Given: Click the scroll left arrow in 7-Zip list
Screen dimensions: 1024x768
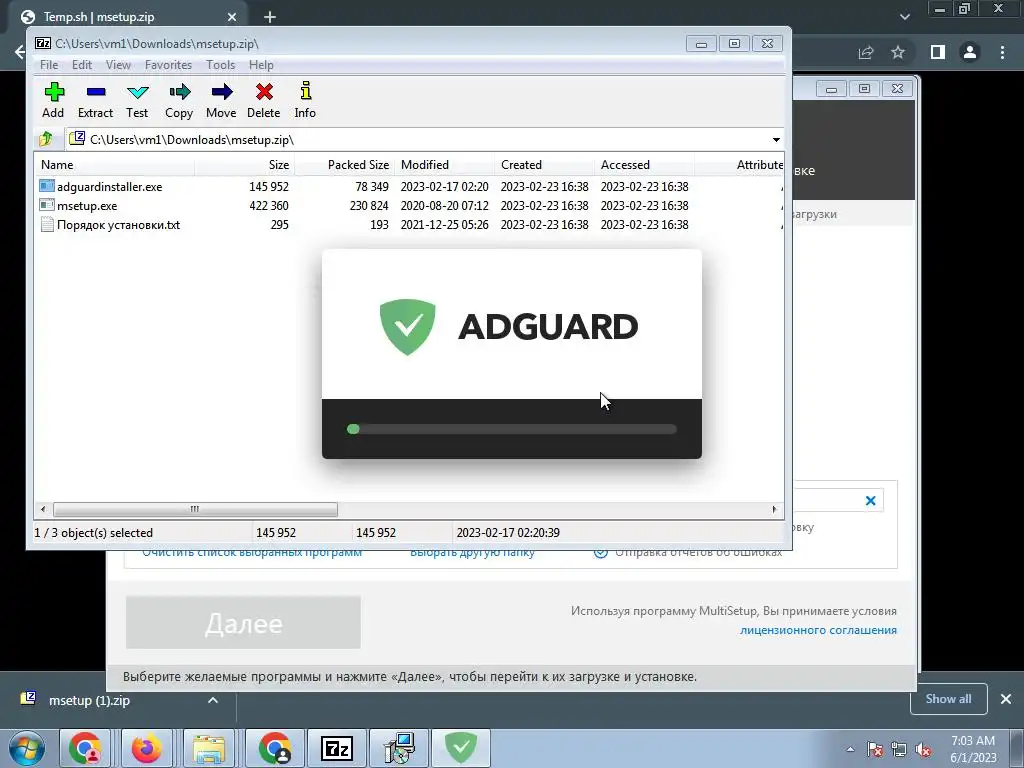Looking at the screenshot, I should 43,509.
